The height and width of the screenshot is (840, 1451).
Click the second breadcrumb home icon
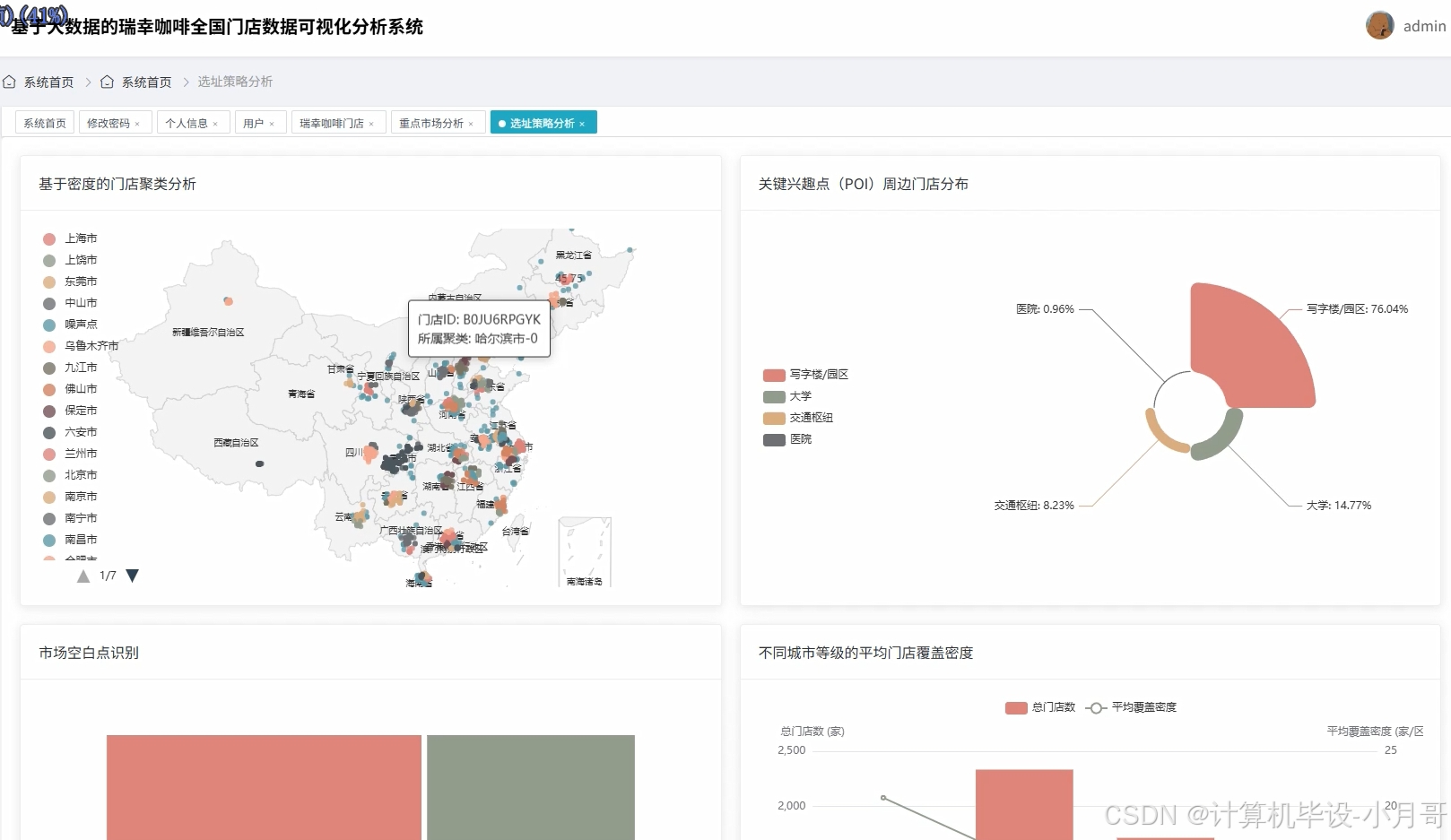pyautogui.click(x=107, y=82)
